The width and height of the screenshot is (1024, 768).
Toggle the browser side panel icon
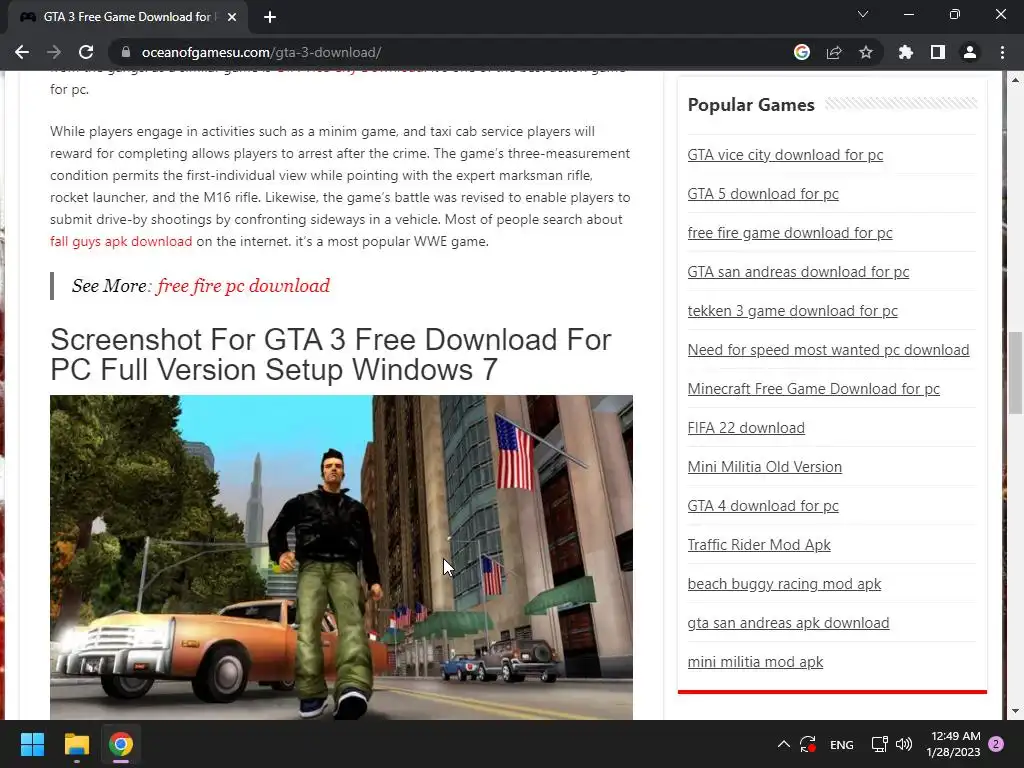click(x=938, y=52)
